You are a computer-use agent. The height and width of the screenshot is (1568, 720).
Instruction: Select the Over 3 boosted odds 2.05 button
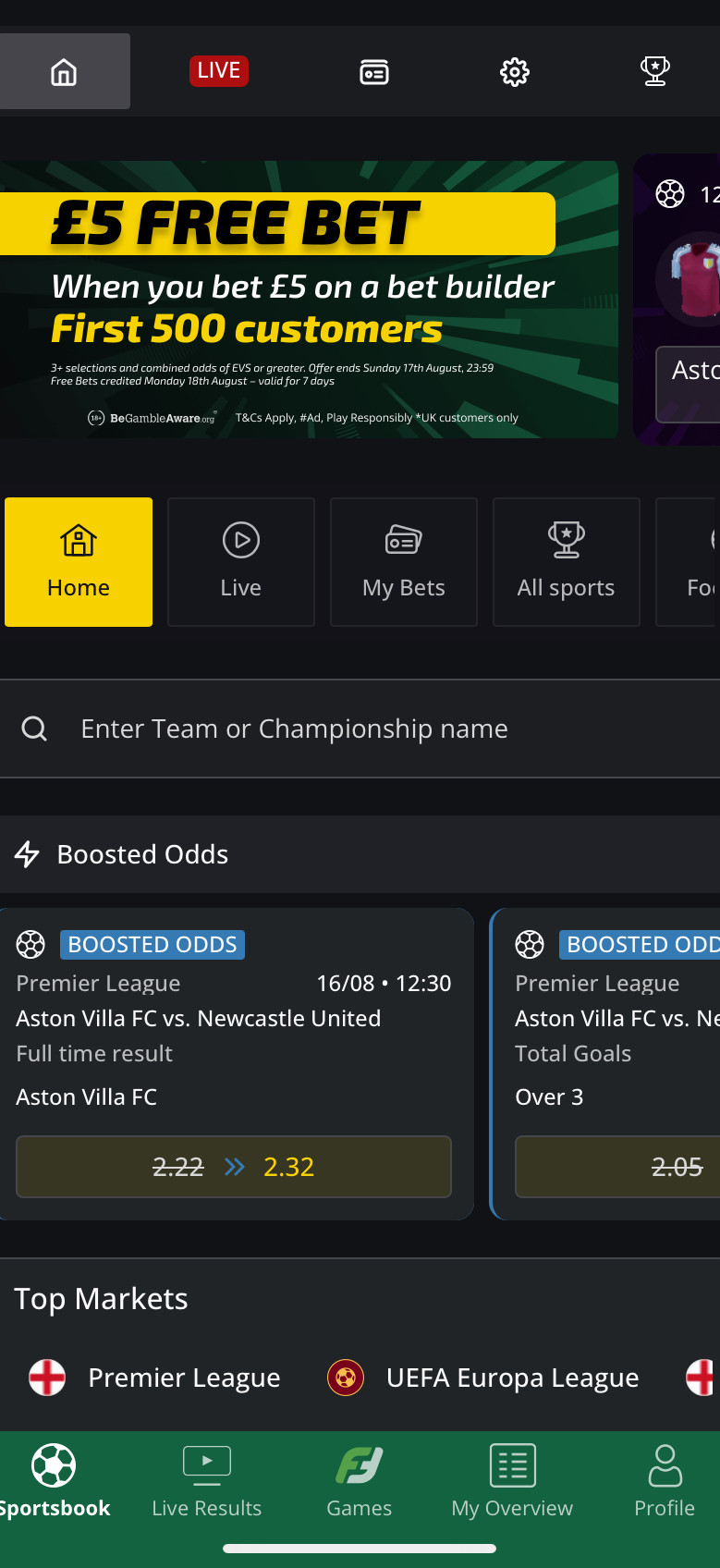(617, 1167)
